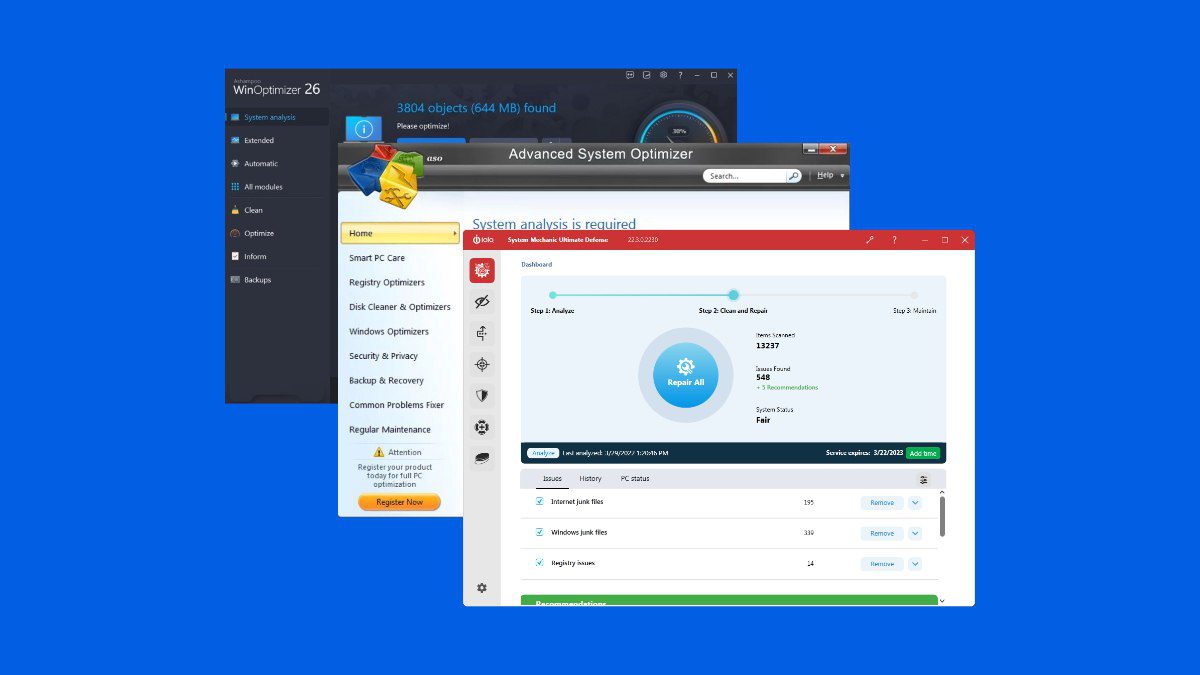The height and width of the screenshot is (675, 1200).
Task: Click the colorful cube logo of Advanced System Optimizer
Action: [x=386, y=177]
